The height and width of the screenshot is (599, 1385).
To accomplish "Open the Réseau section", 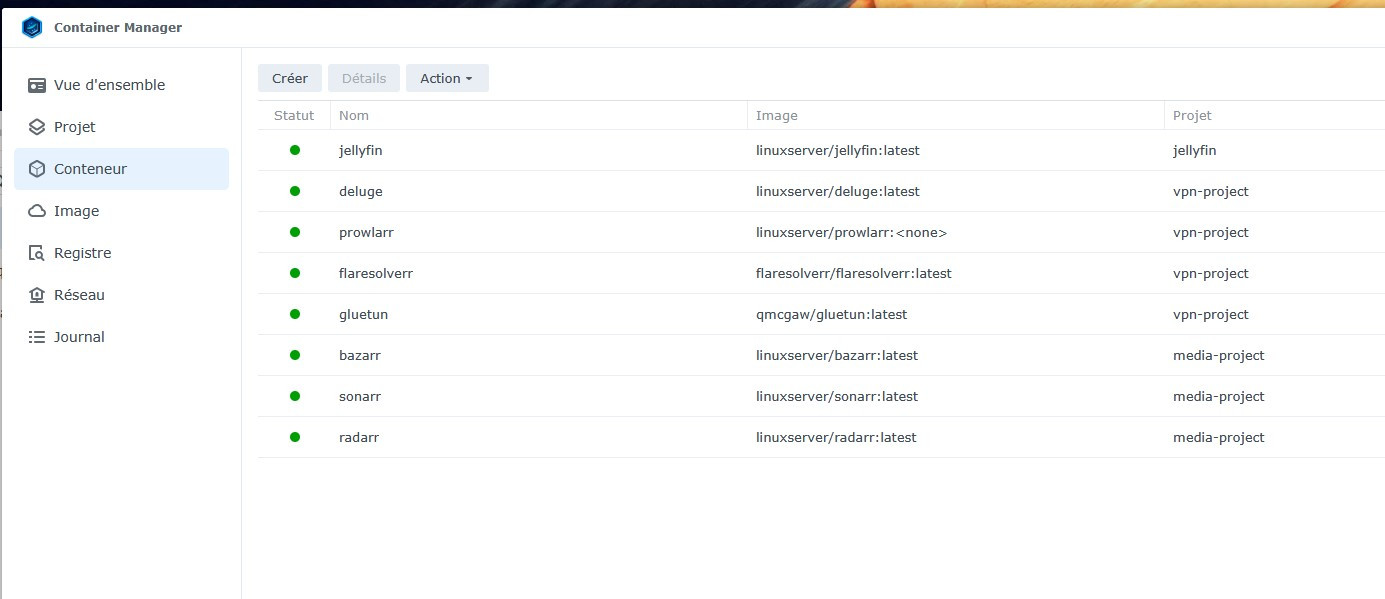I will point(121,295).
